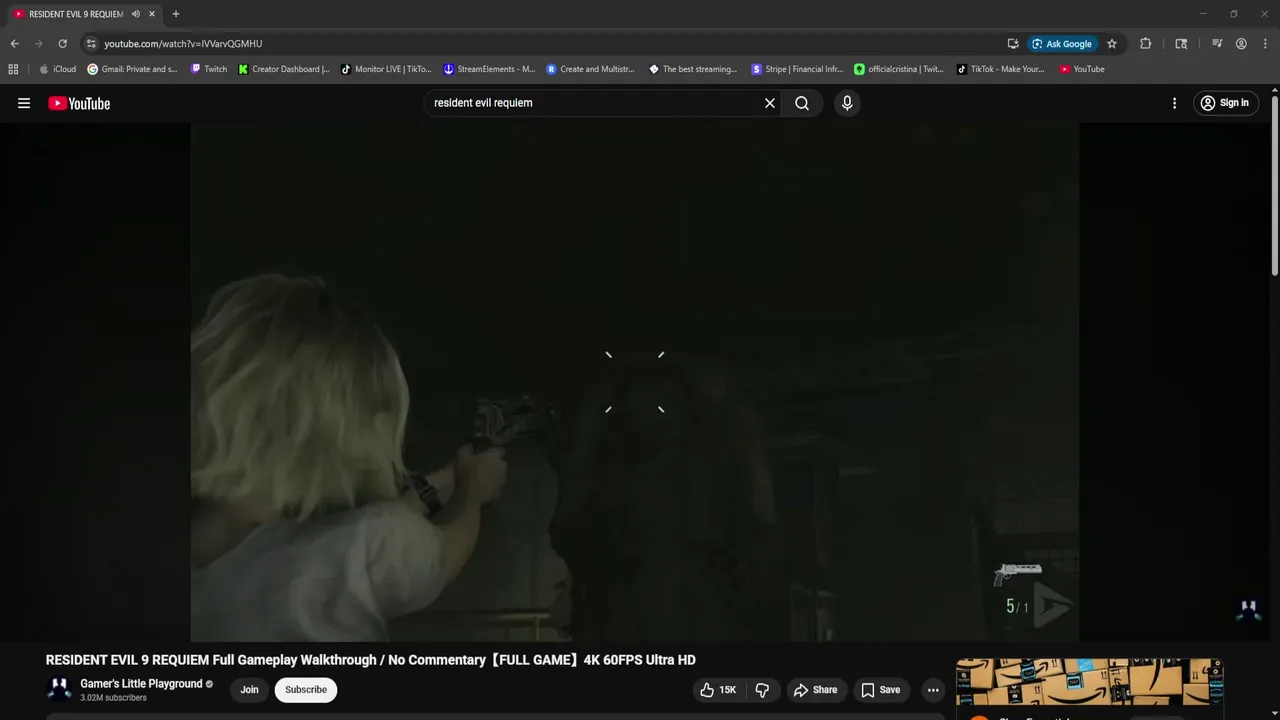Sign in to YouTube
1280x720 pixels.
click(1225, 103)
